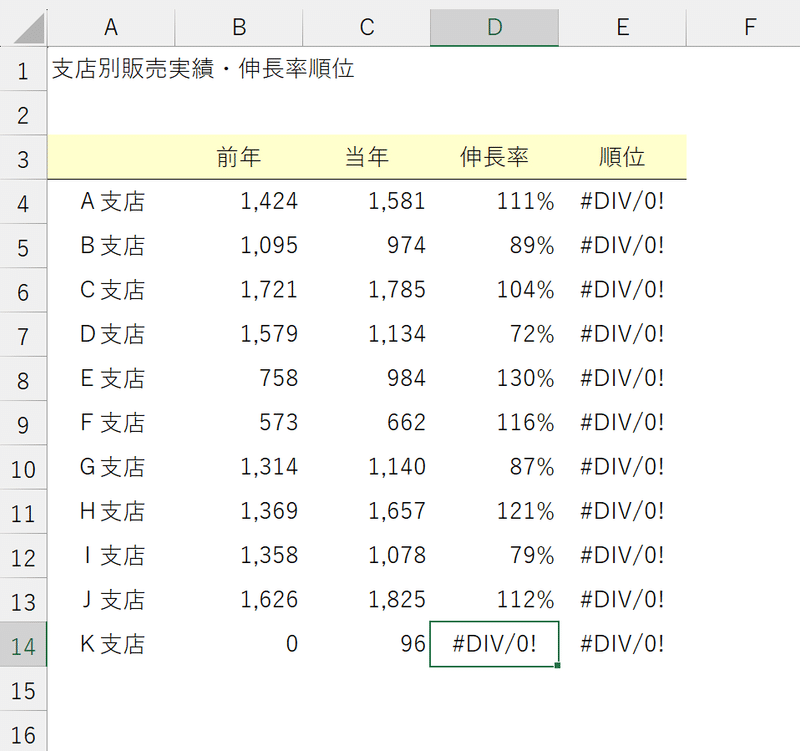Click K支店 previous-year cell showing 0
The image size is (800, 751).
(239, 644)
